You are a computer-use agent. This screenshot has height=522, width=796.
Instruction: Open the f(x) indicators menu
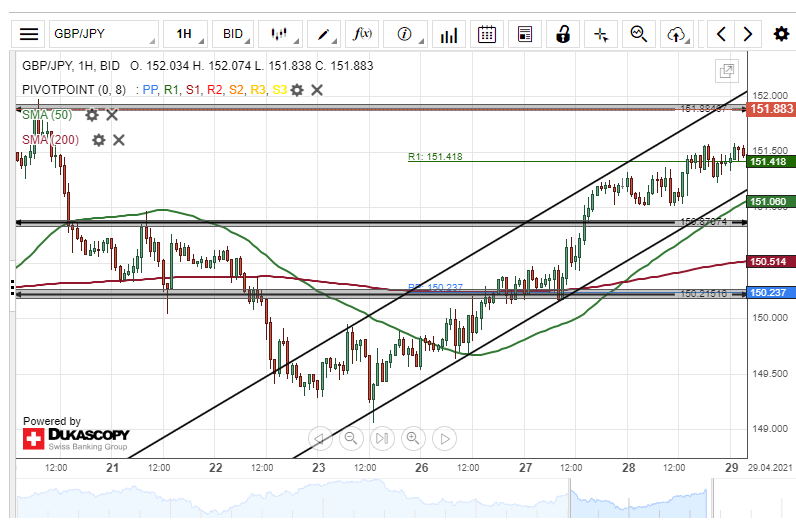(365, 34)
